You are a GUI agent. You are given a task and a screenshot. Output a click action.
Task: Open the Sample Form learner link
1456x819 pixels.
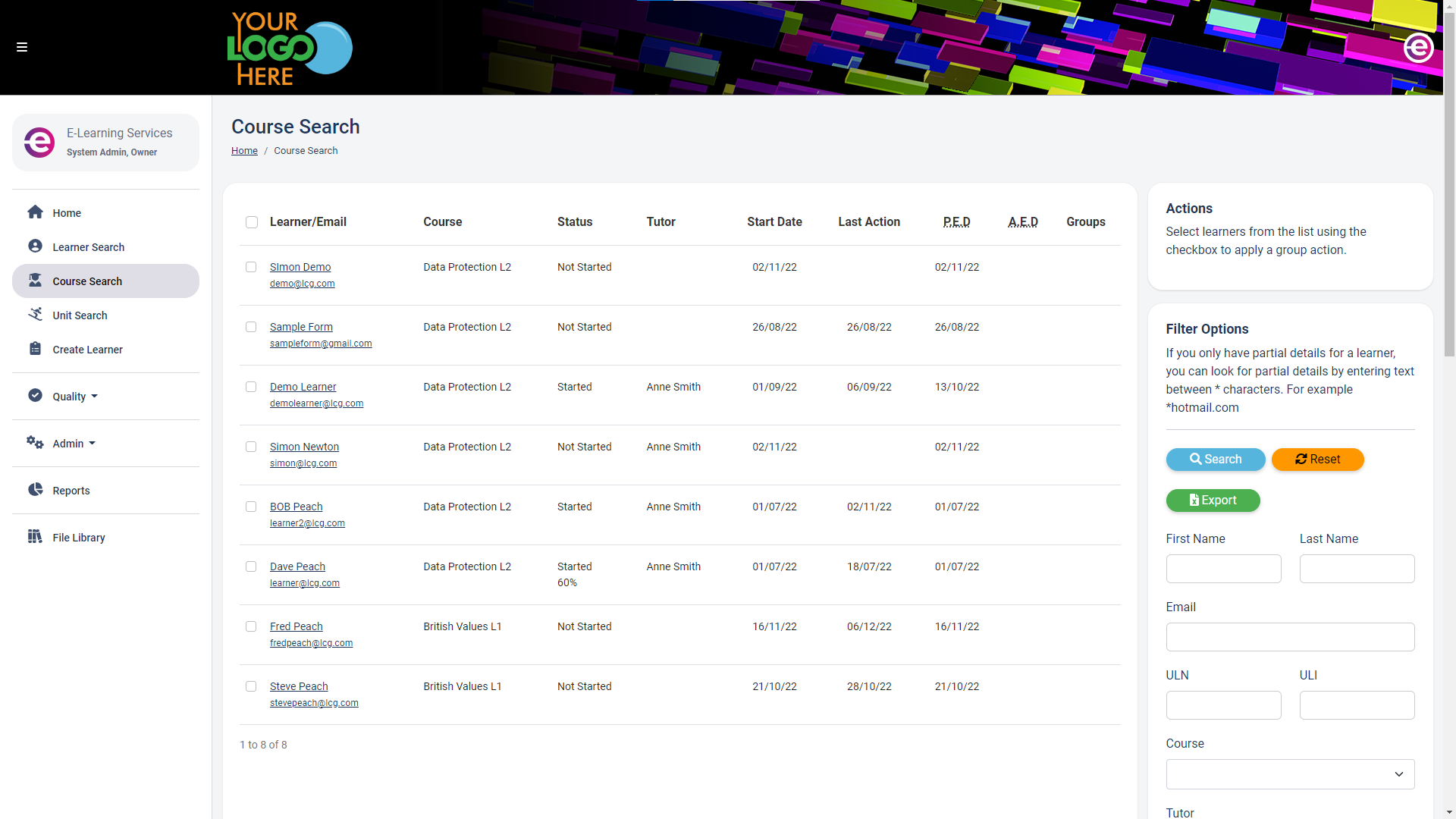tap(301, 327)
